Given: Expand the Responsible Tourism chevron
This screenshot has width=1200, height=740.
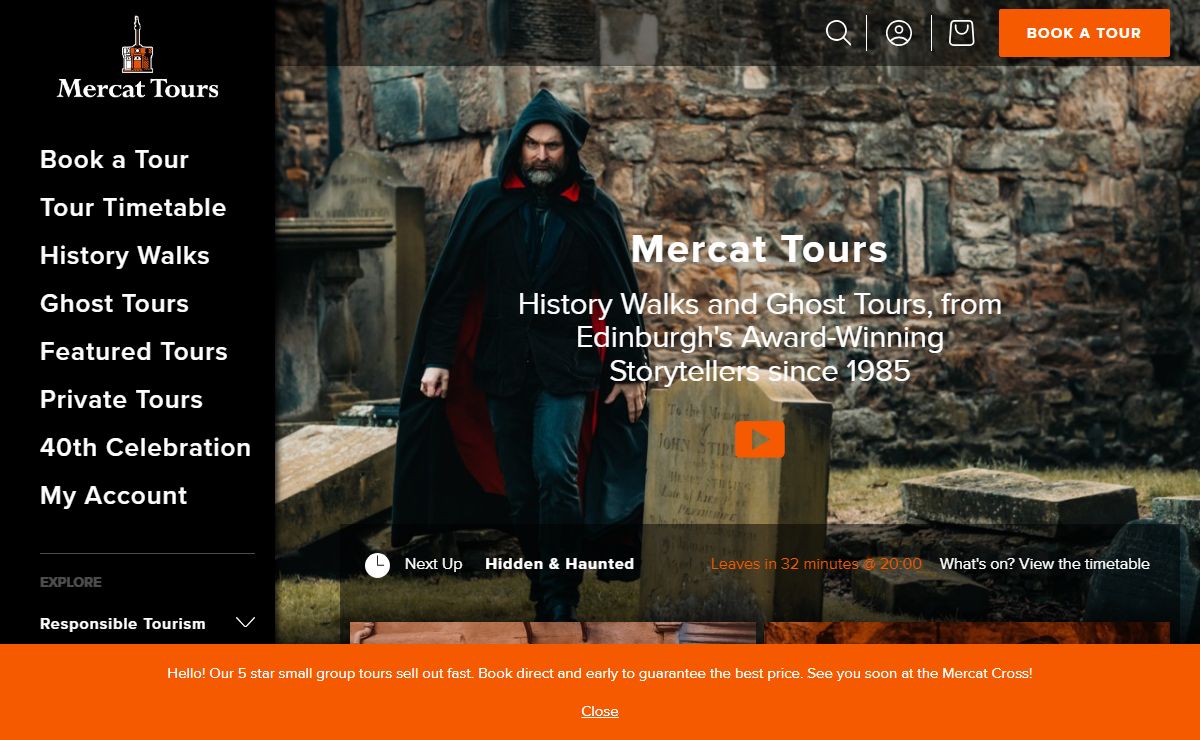Looking at the screenshot, I should 246,623.
